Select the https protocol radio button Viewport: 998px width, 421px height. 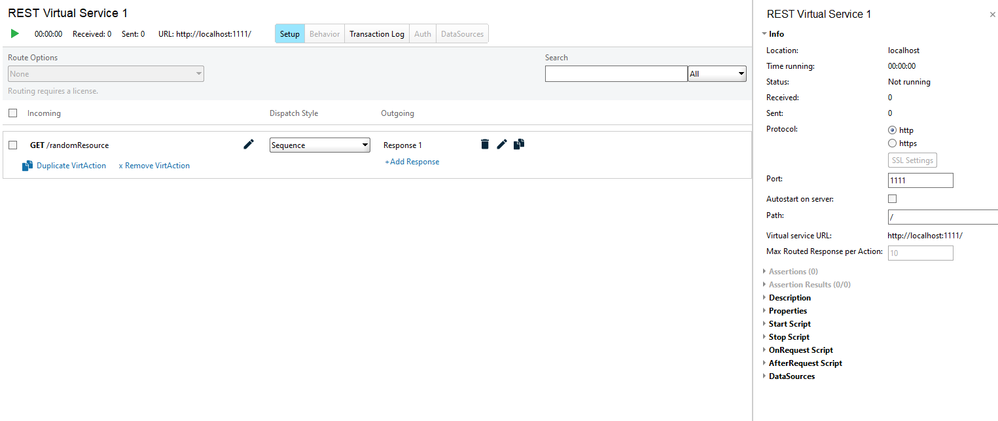[893, 143]
